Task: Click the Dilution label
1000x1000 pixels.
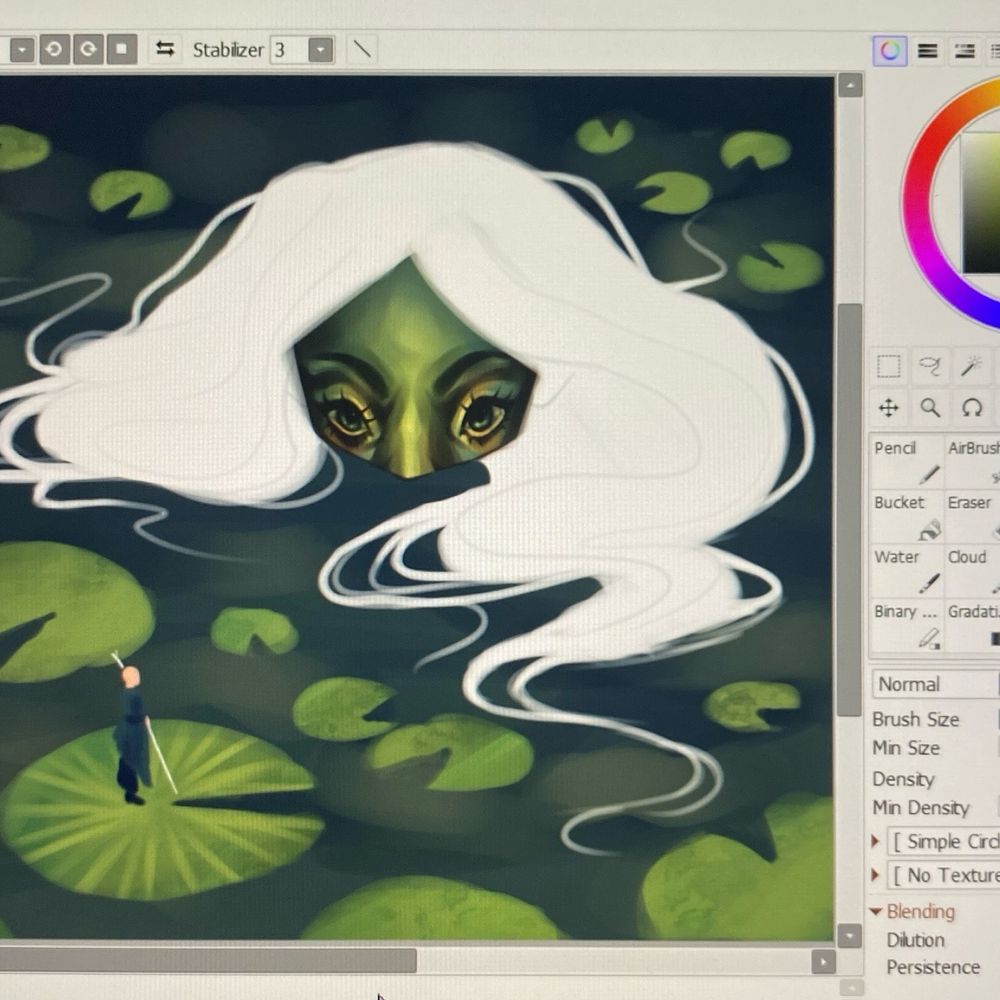Action: 915,940
